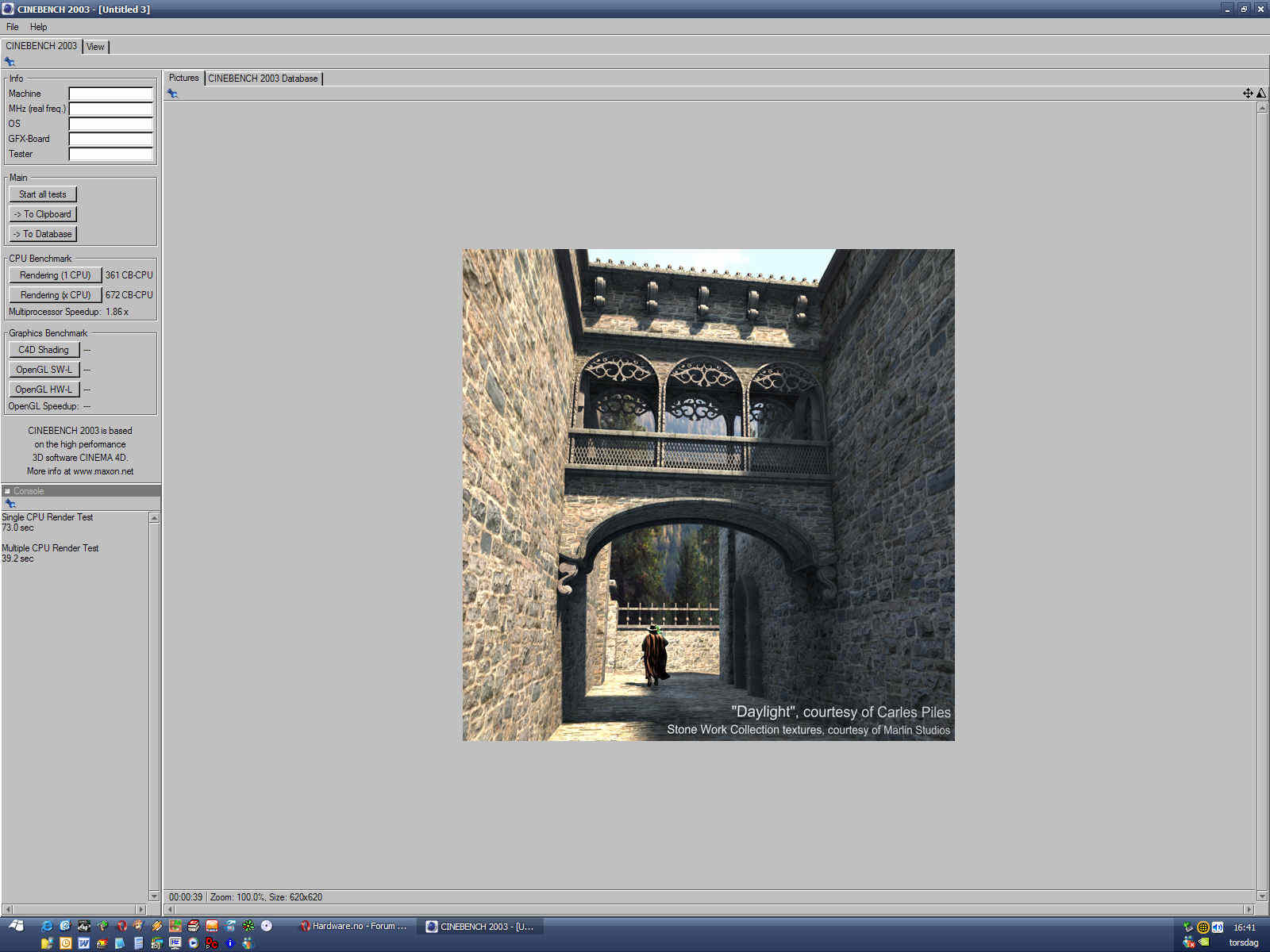Image resolution: width=1270 pixels, height=952 pixels.
Task: Click the GFX-Board input field
Action: pyautogui.click(x=110, y=139)
